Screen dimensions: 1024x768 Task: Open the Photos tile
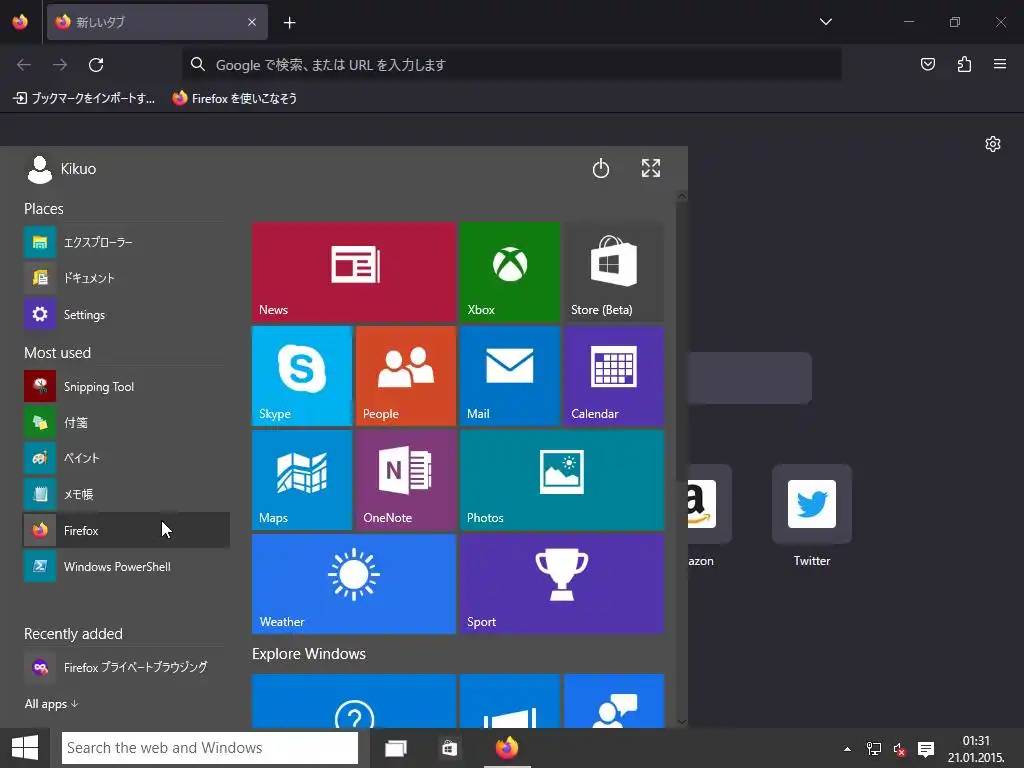coord(562,480)
